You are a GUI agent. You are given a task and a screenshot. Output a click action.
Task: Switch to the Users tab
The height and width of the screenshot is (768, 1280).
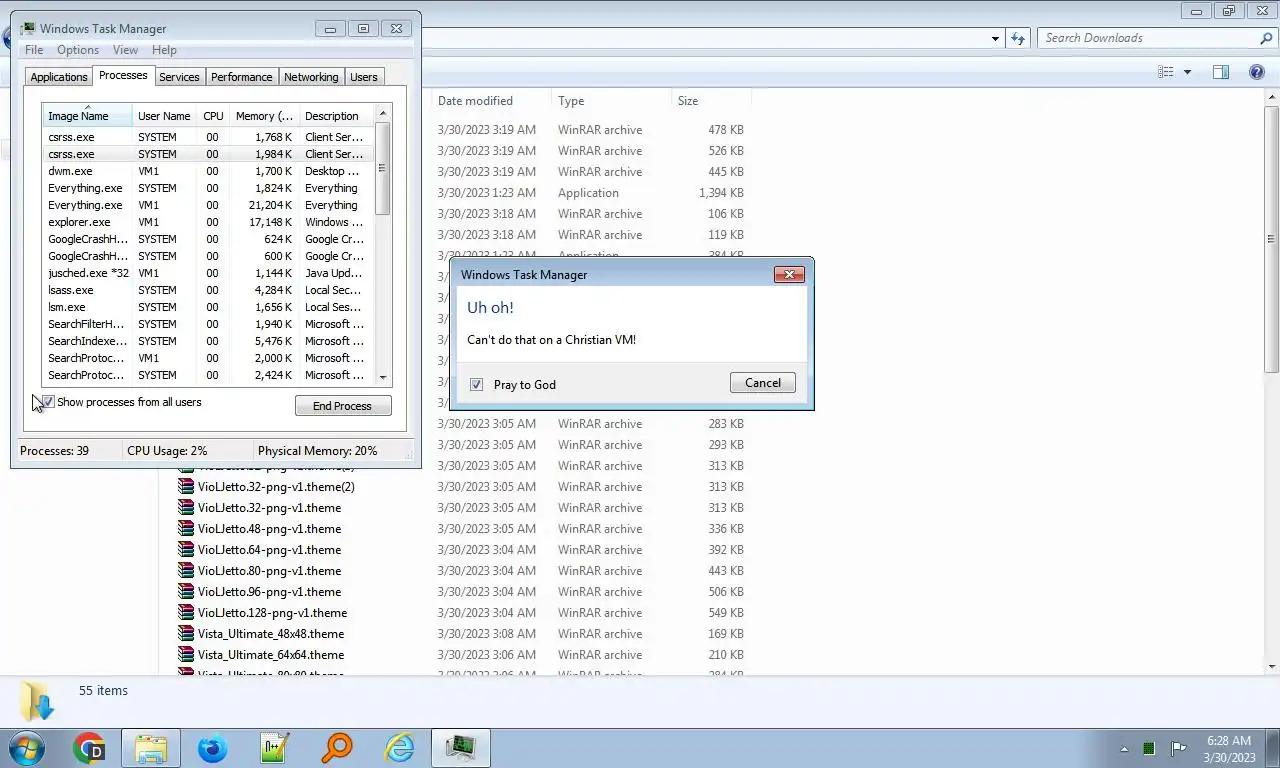(364, 77)
